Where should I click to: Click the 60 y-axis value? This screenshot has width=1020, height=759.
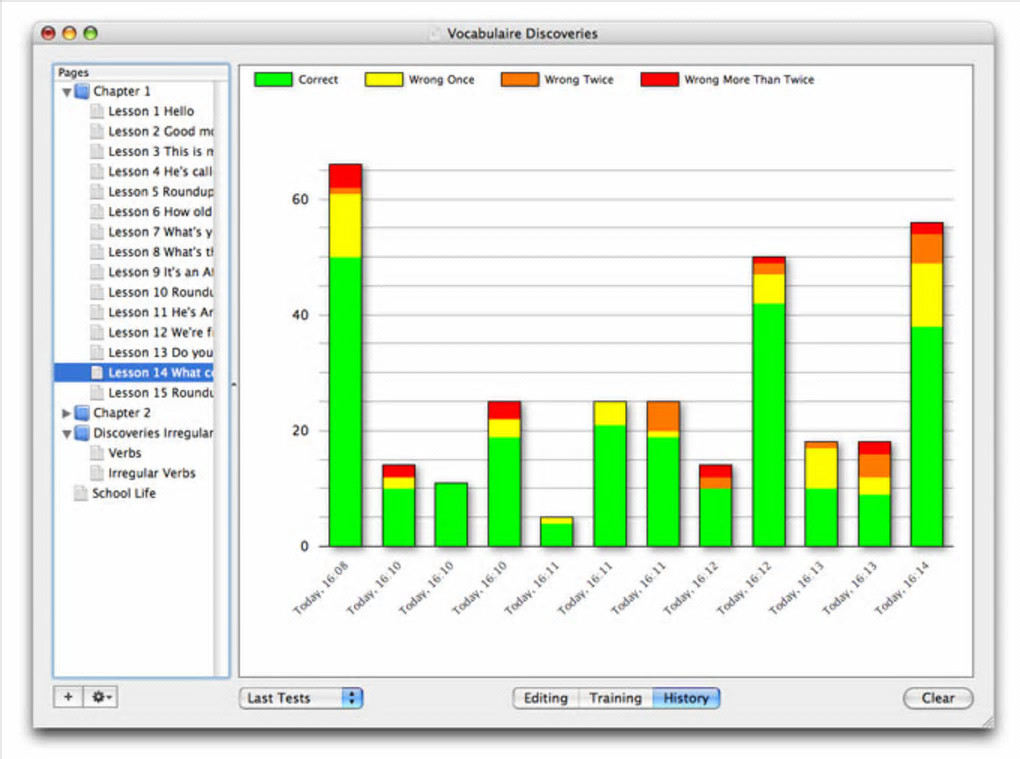[300, 199]
